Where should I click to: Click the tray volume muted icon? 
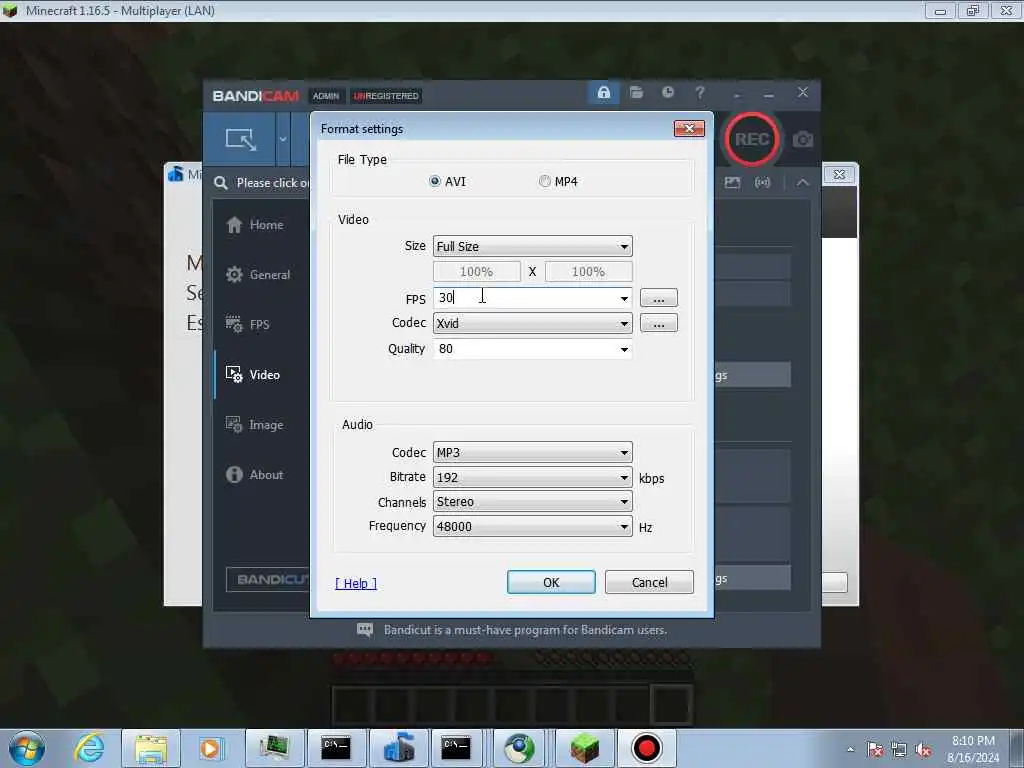click(923, 750)
